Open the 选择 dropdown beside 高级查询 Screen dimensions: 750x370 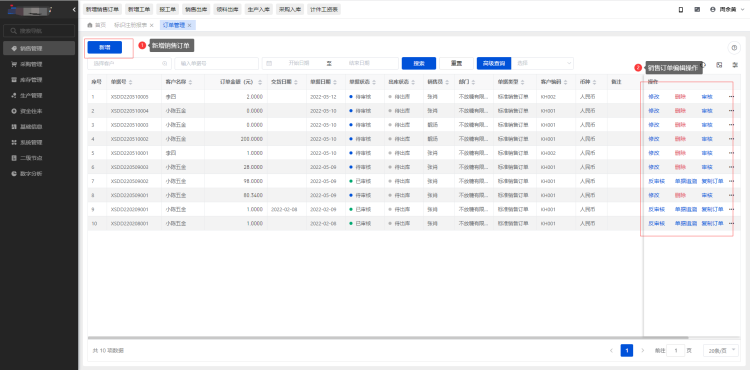click(542, 63)
